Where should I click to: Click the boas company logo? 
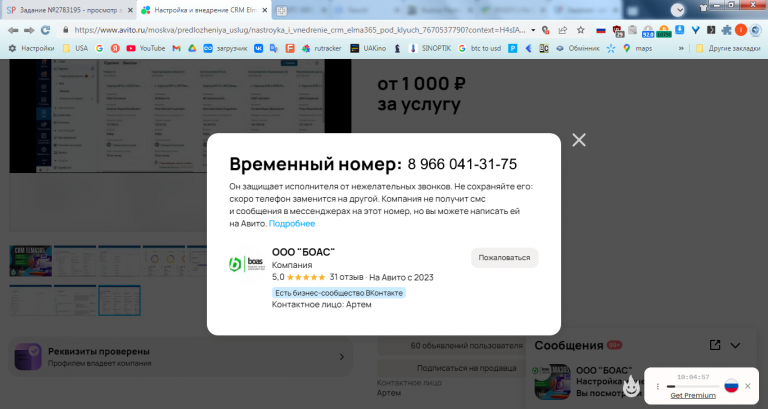246,264
